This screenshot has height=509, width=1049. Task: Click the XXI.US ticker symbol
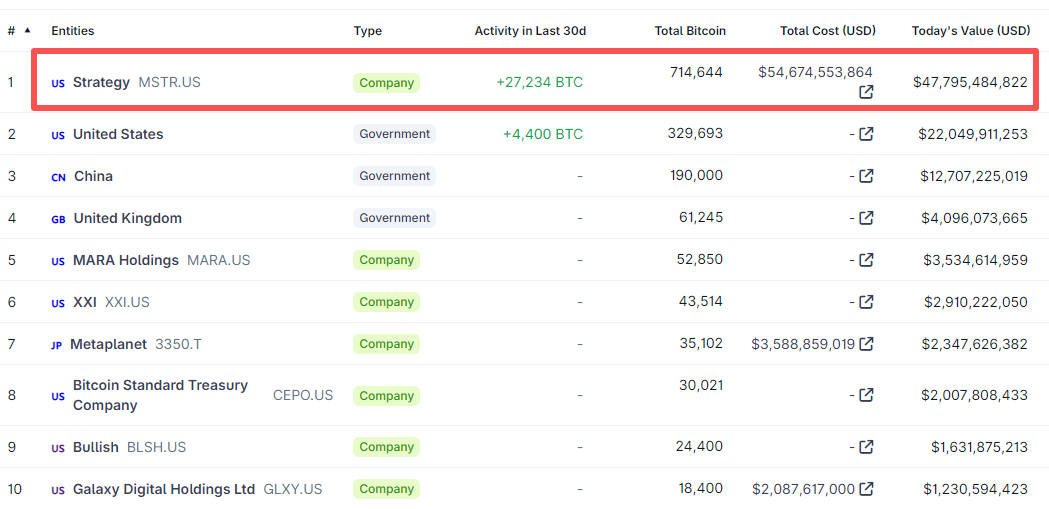[x=127, y=302]
